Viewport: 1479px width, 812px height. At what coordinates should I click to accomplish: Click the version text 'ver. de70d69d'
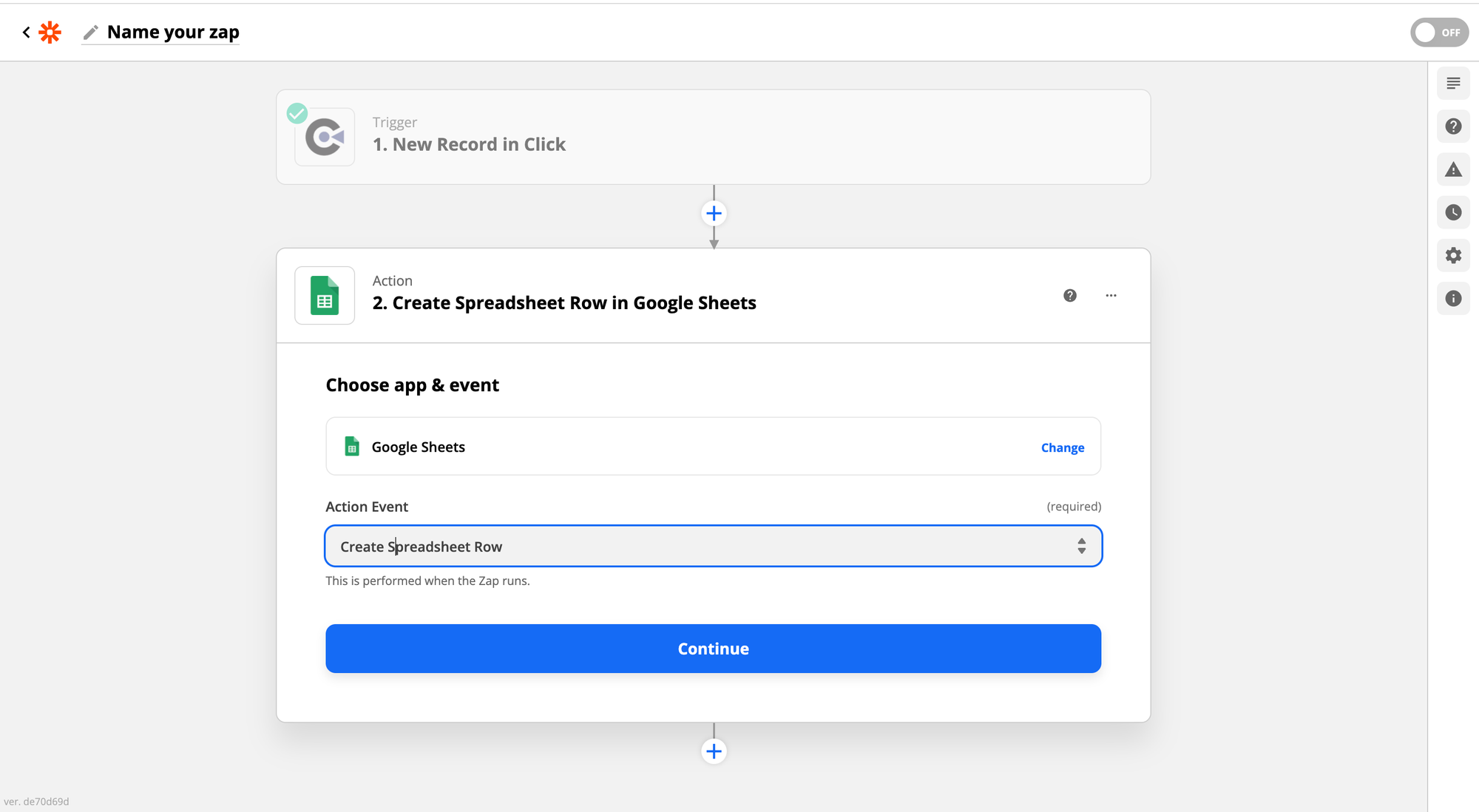(x=36, y=802)
